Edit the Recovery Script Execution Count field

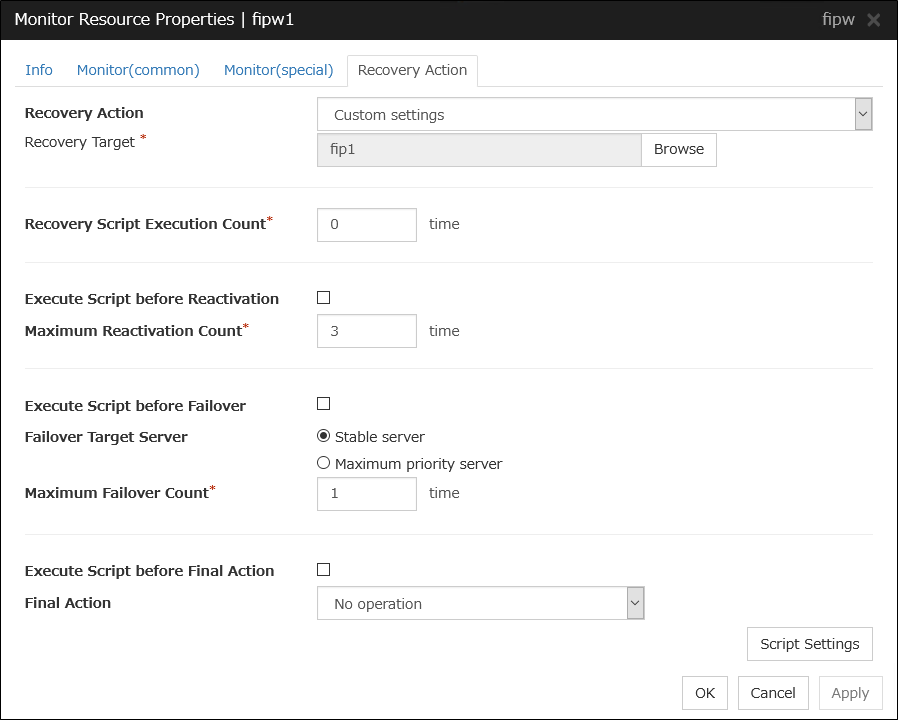(366, 224)
